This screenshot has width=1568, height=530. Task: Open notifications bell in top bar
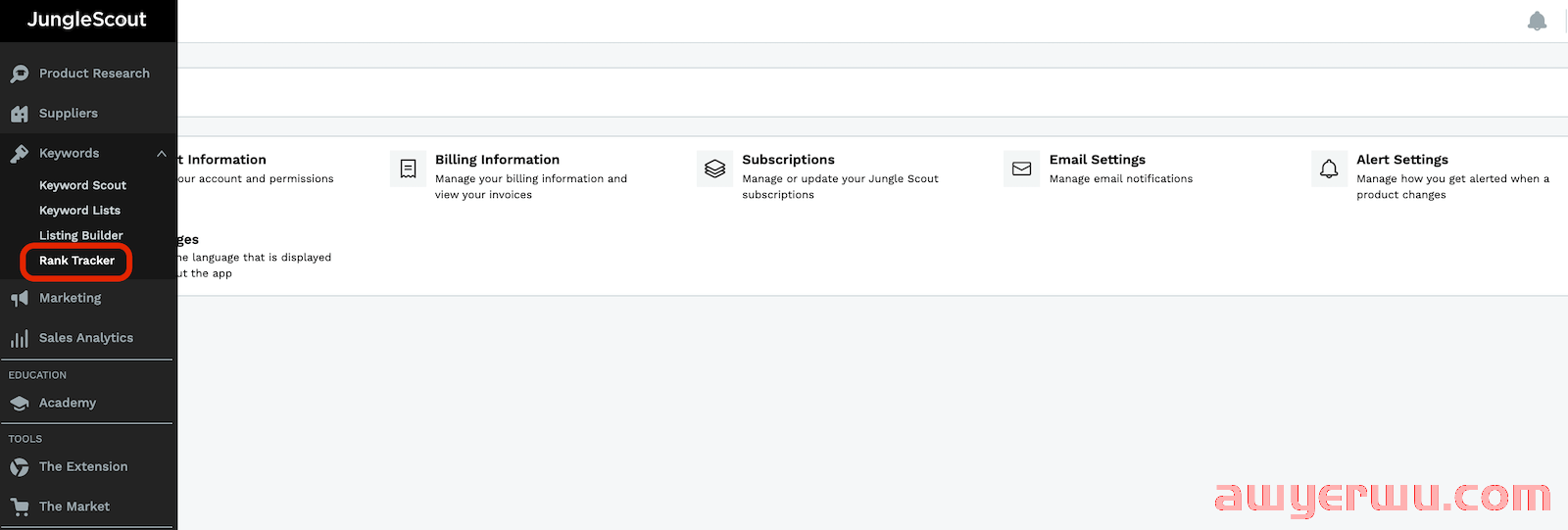[x=1537, y=21]
